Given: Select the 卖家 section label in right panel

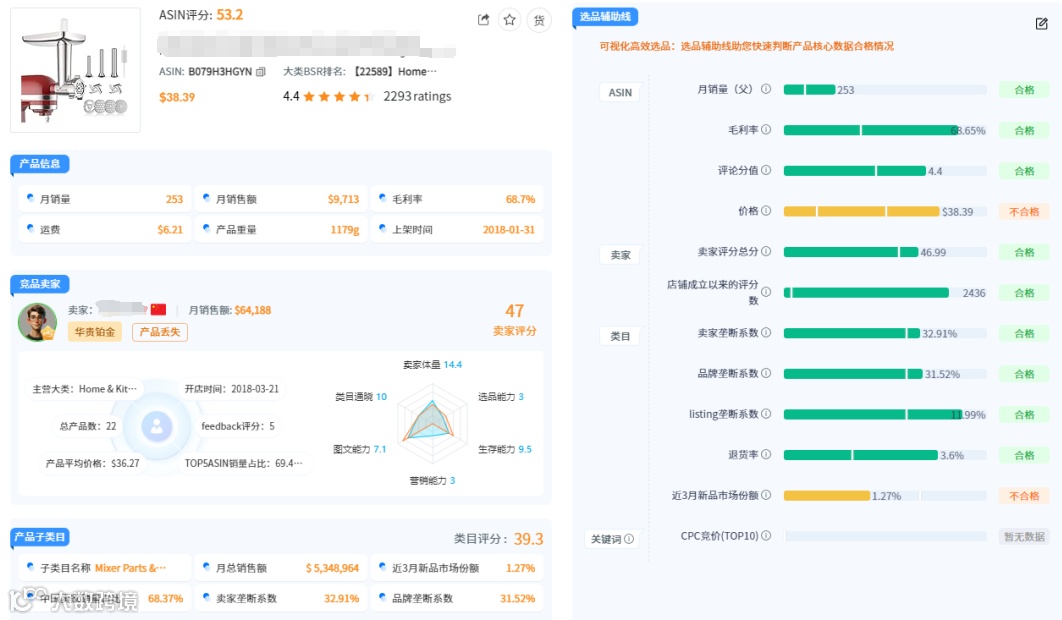Looking at the screenshot, I should click(x=621, y=254).
